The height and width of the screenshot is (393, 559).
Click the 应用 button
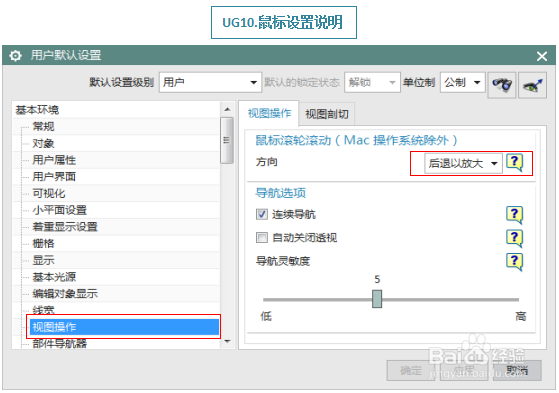(x=464, y=371)
